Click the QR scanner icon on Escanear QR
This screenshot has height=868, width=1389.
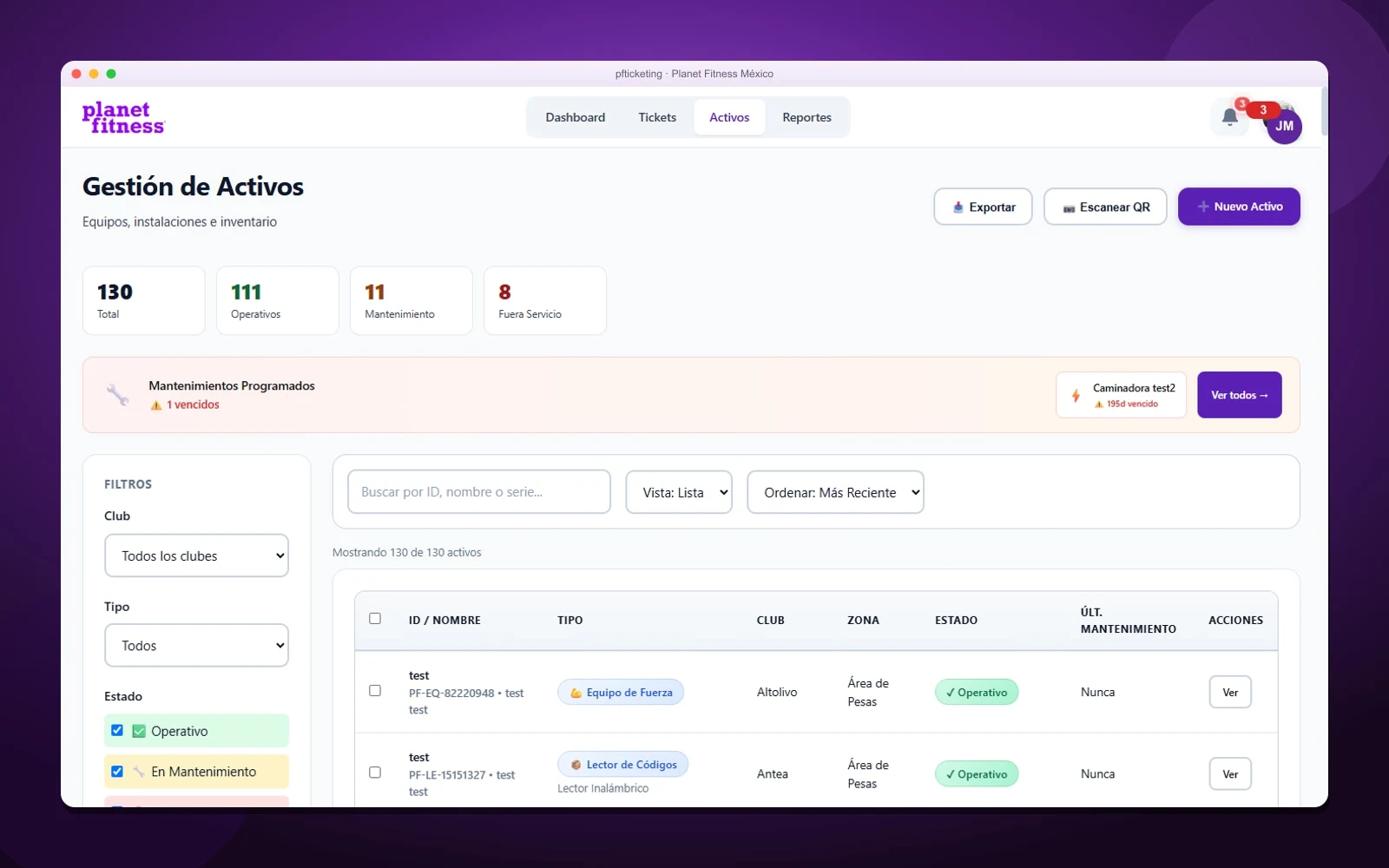click(1069, 208)
